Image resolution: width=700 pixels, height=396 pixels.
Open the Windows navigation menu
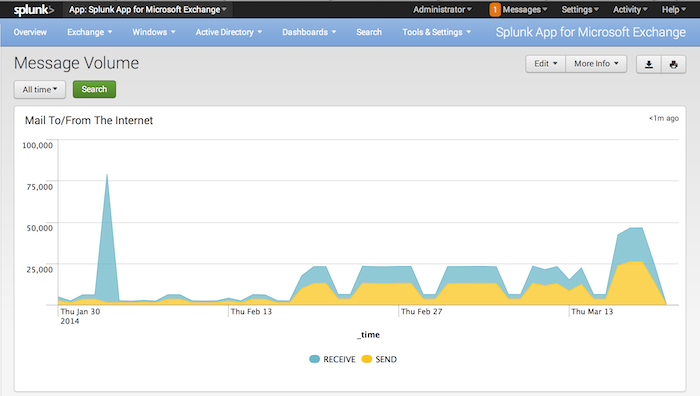click(154, 32)
